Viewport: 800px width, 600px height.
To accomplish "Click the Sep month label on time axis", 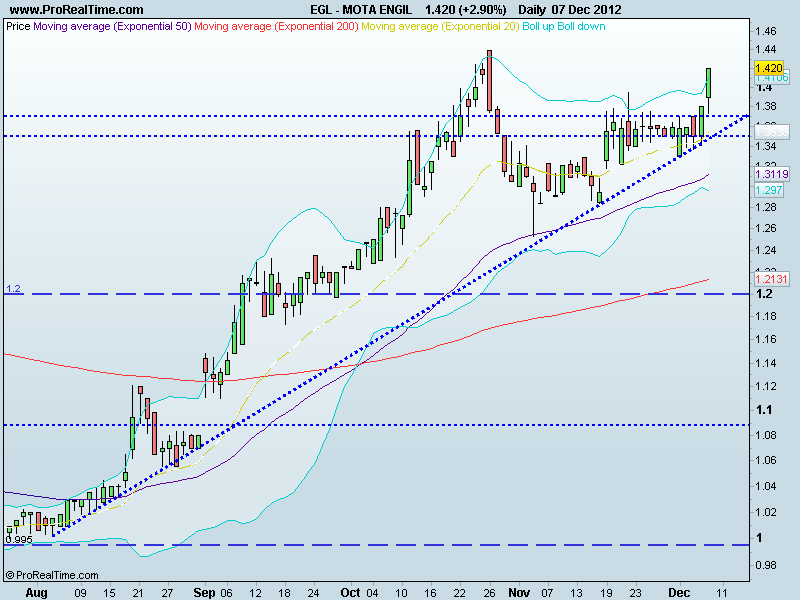I will pos(204,593).
